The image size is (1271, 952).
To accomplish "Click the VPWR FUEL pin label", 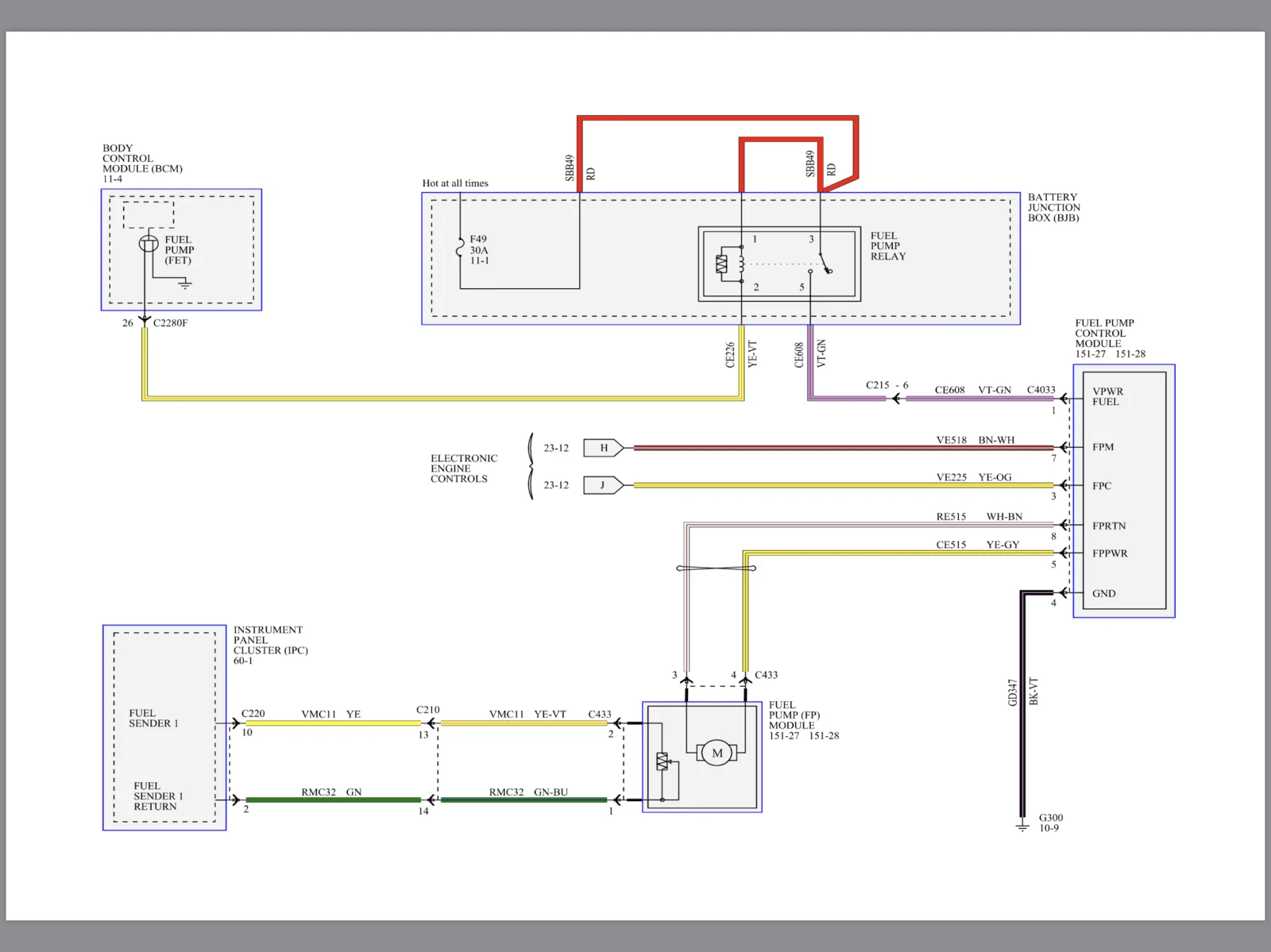I will point(1107,396).
